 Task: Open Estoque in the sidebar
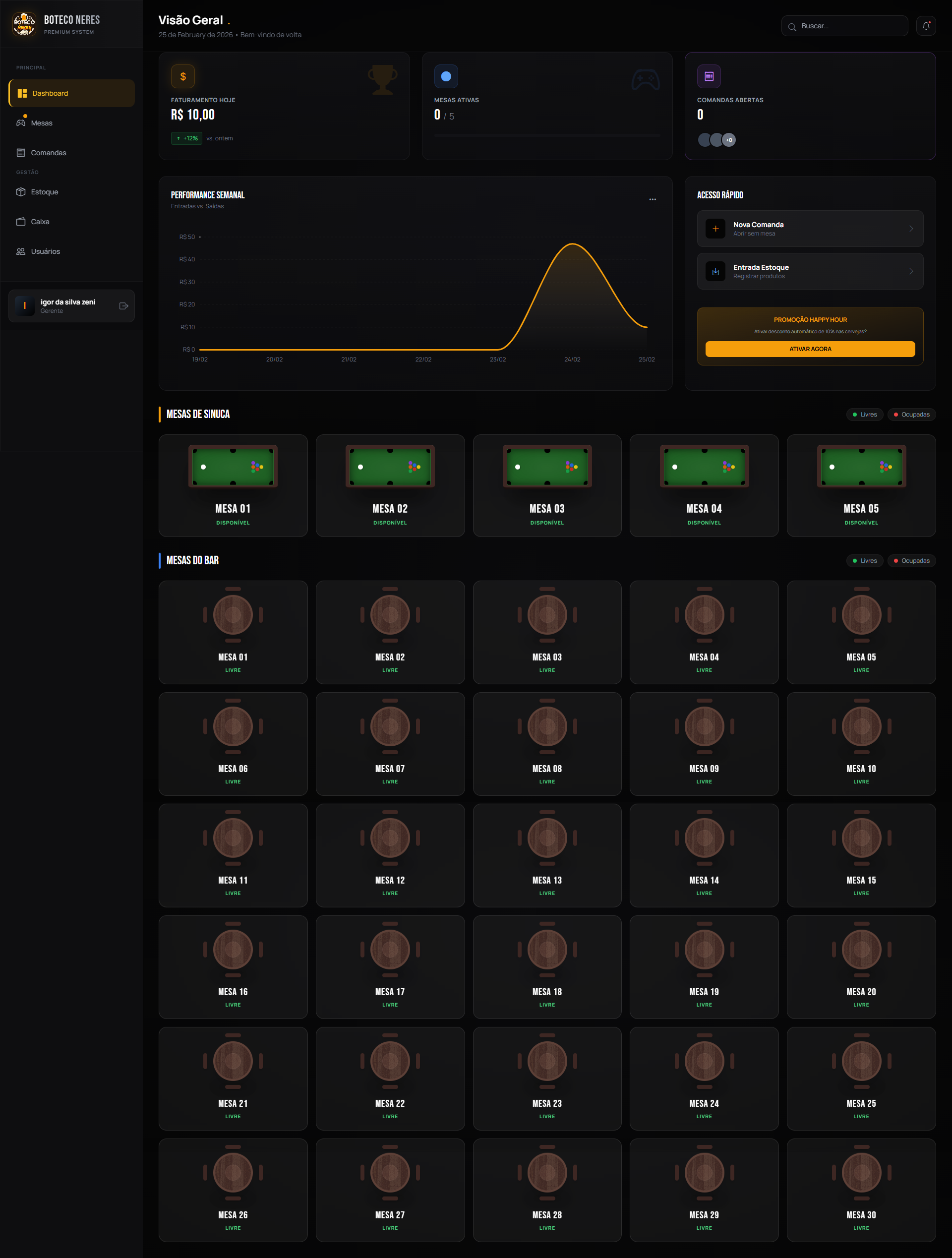tap(44, 192)
